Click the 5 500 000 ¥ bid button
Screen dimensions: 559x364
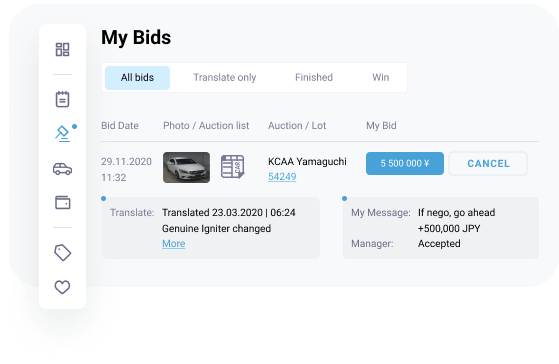pyautogui.click(x=405, y=164)
